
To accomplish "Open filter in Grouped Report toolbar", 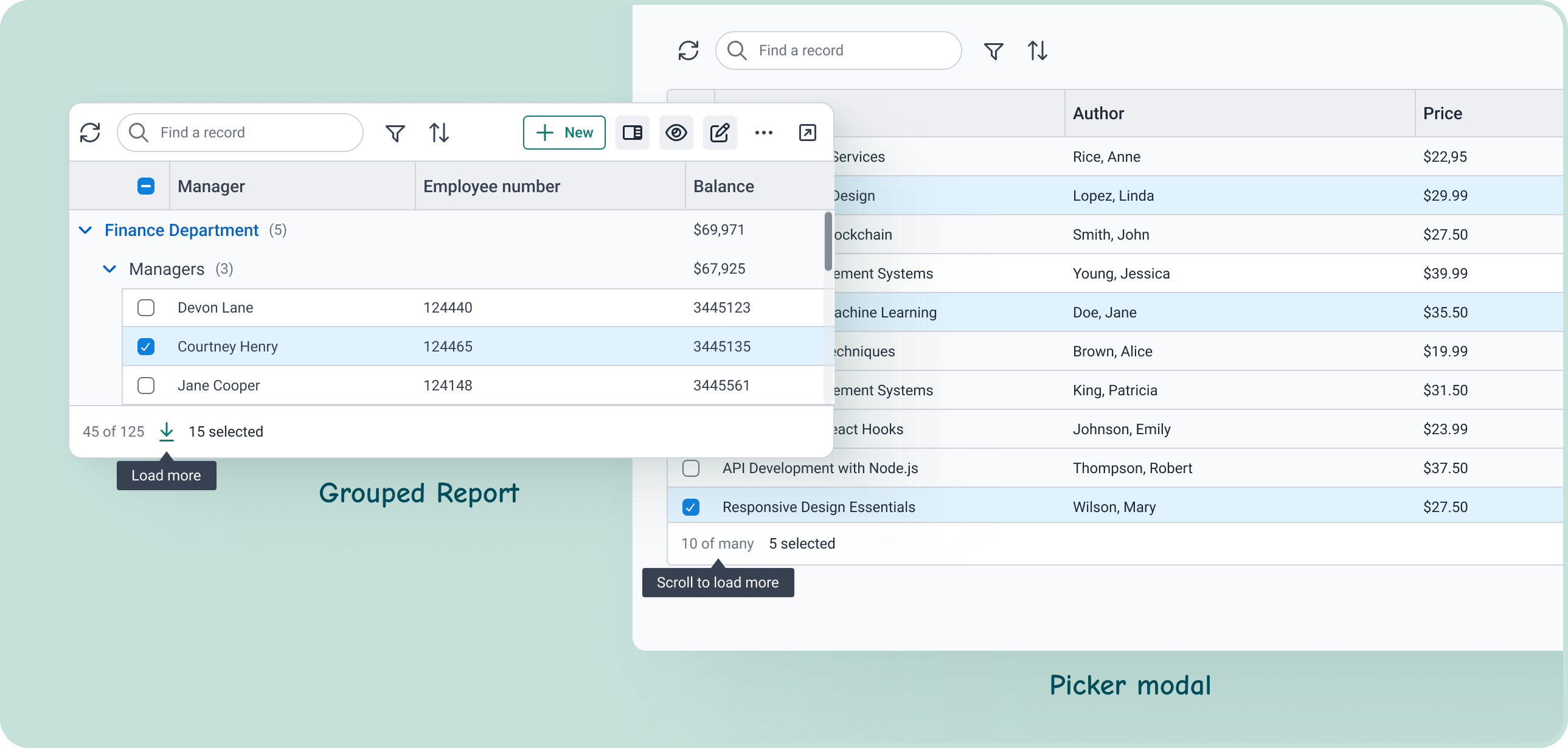I will click(395, 133).
